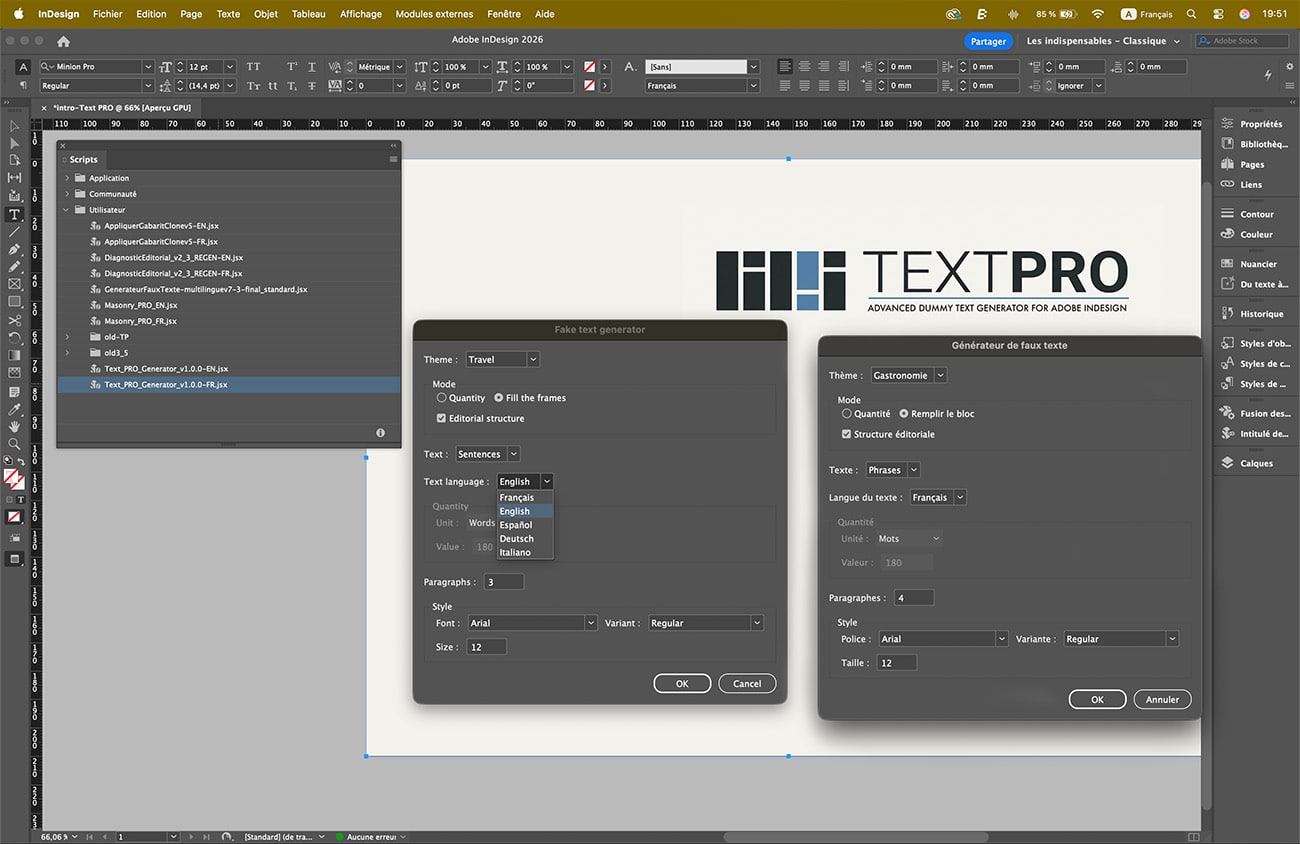Pick the Eyedropper tool
Image resolution: width=1300 pixels, height=844 pixels.
pyautogui.click(x=14, y=409)
